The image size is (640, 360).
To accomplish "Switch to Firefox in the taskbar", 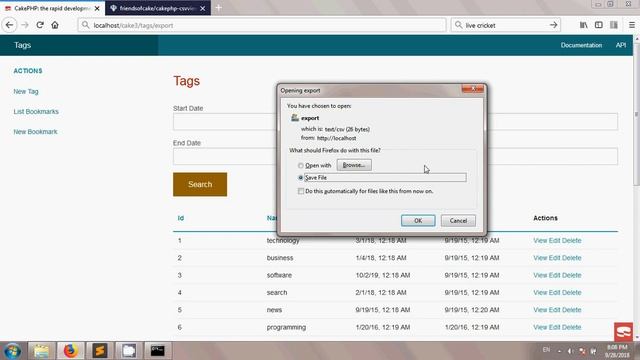I will click(70, 351).
